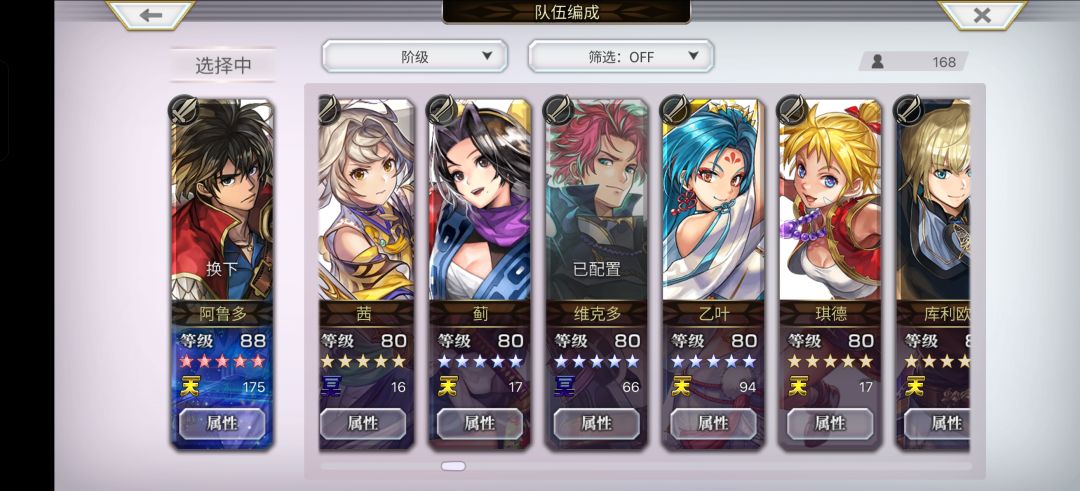Open the 阶级 sort dropdown
This screenshot has width=1080, height=491.
pyautogui.click(x=415, y=56)
